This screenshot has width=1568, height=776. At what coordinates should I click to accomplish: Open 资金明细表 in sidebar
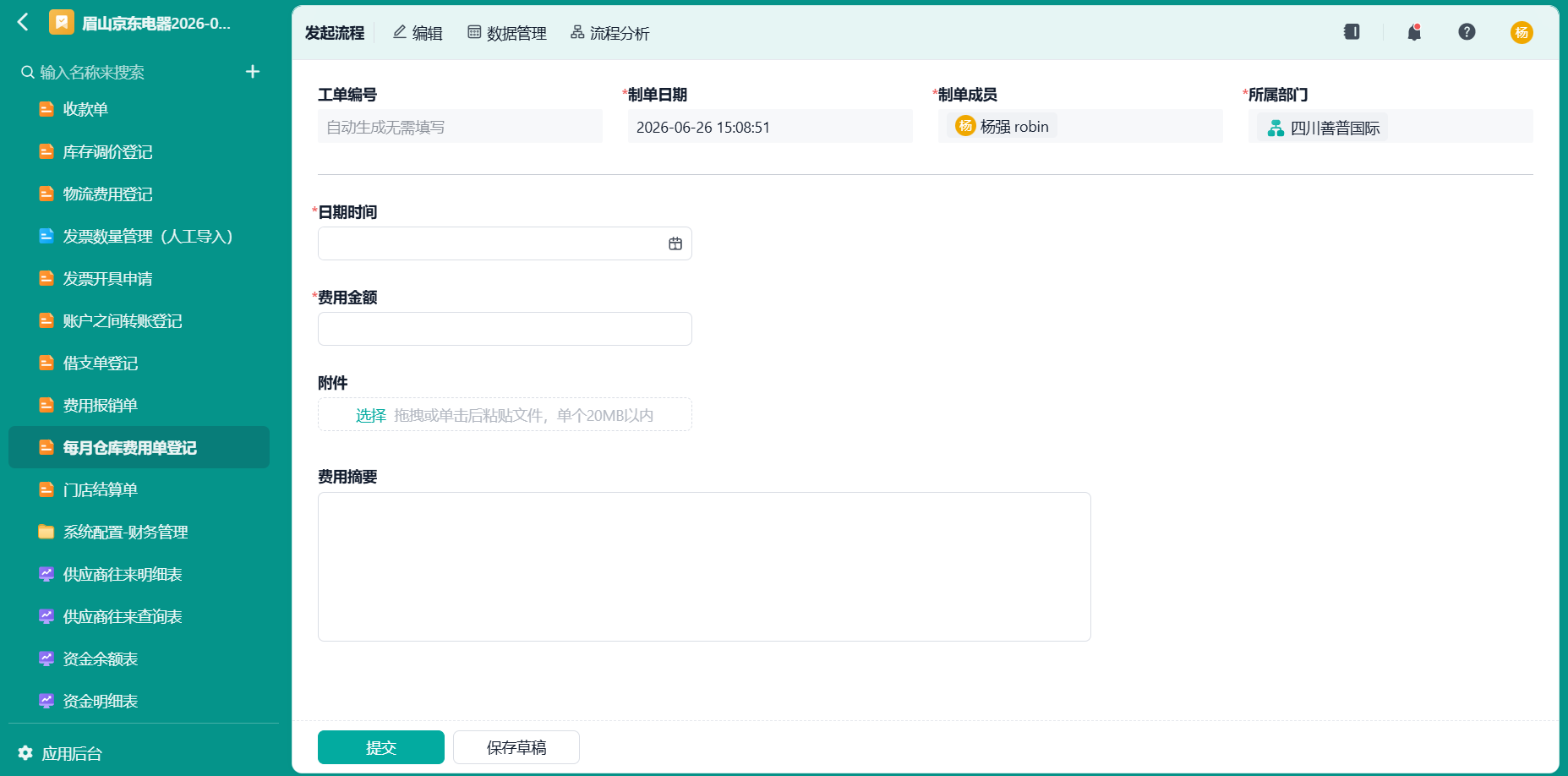(x=139, y=701)
